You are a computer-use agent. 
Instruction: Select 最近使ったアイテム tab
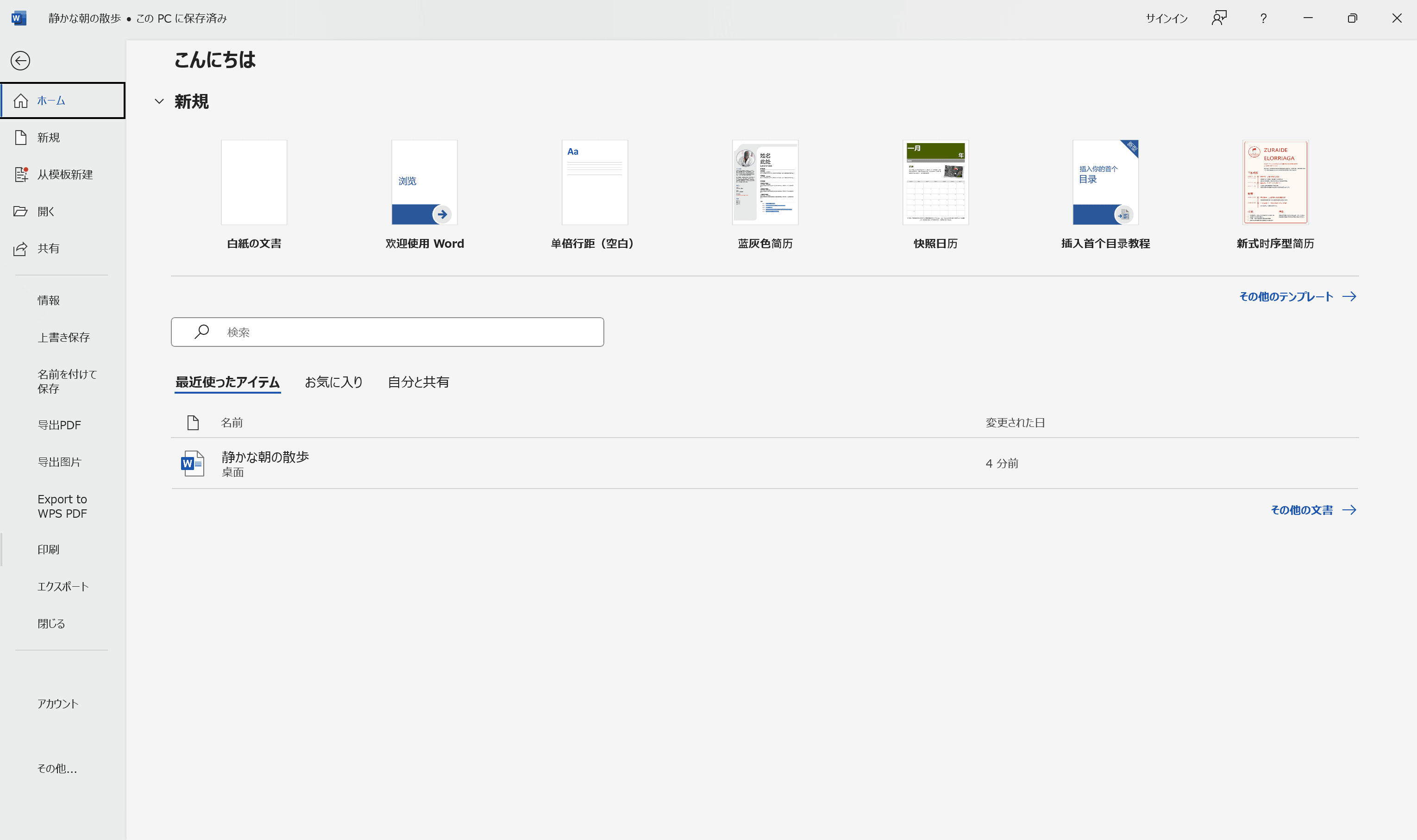(227, 382)
